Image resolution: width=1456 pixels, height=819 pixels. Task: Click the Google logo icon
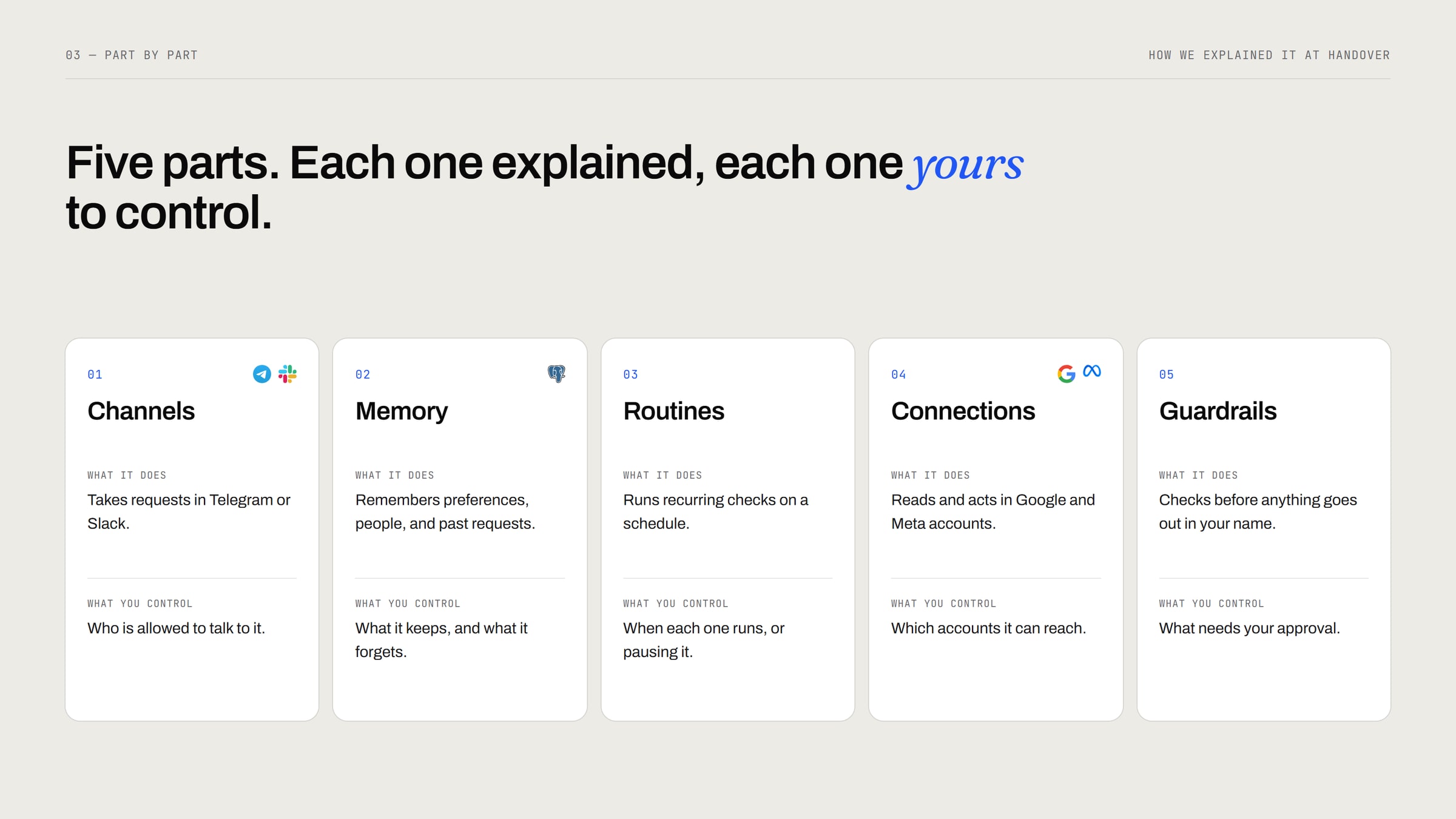click(x=1066, y=374)
